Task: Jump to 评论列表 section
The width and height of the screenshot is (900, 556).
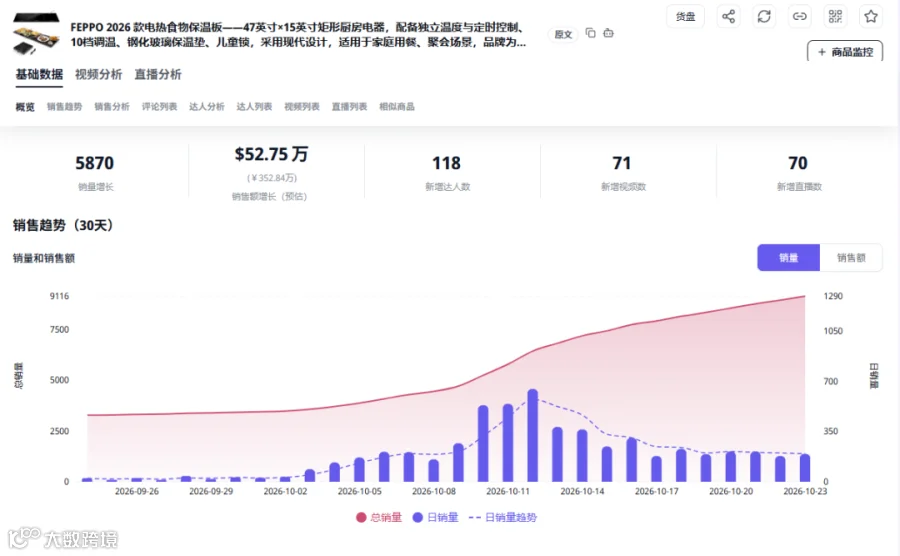Action: tap(160, 107)
